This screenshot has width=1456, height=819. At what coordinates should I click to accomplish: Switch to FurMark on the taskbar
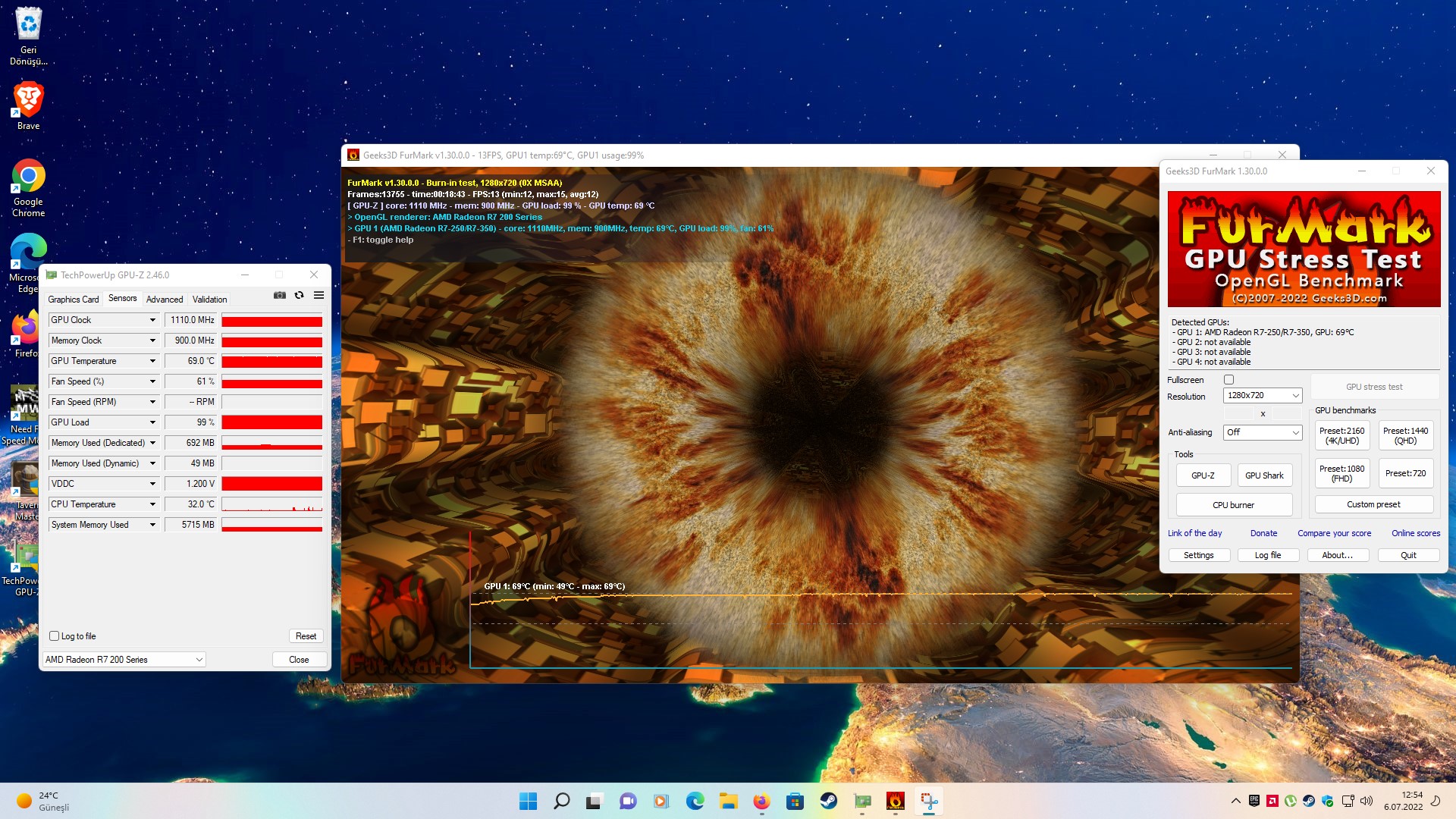(896, 801)
